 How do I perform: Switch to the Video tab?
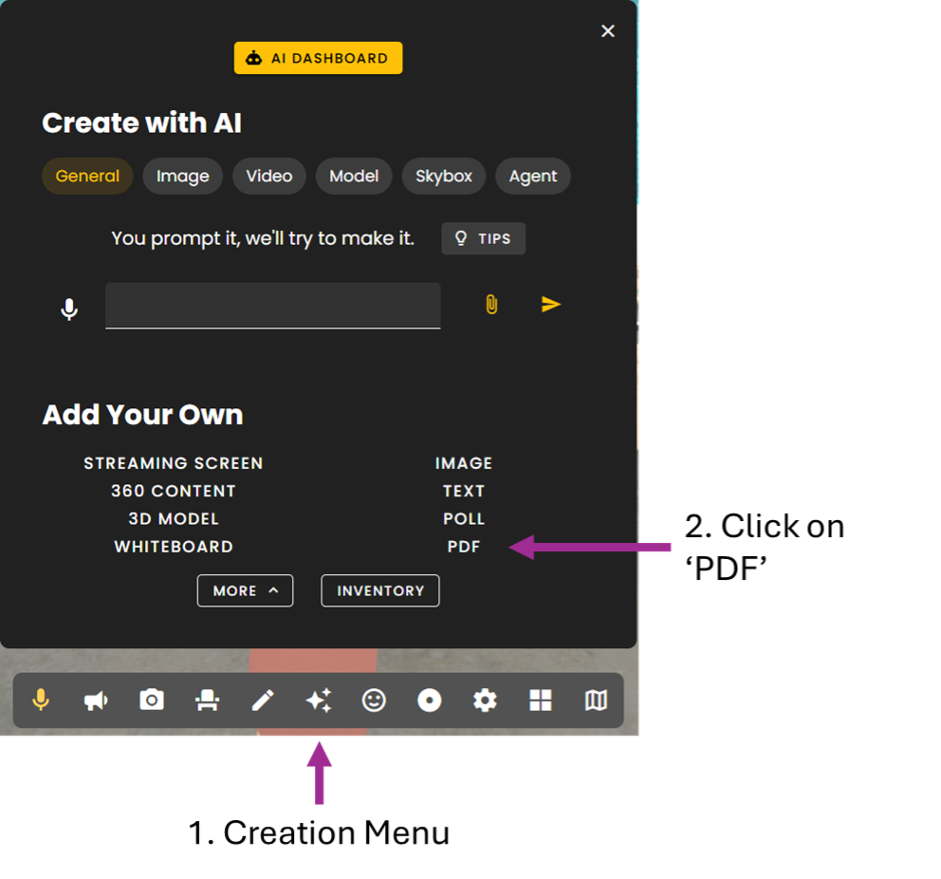(269, 176)
